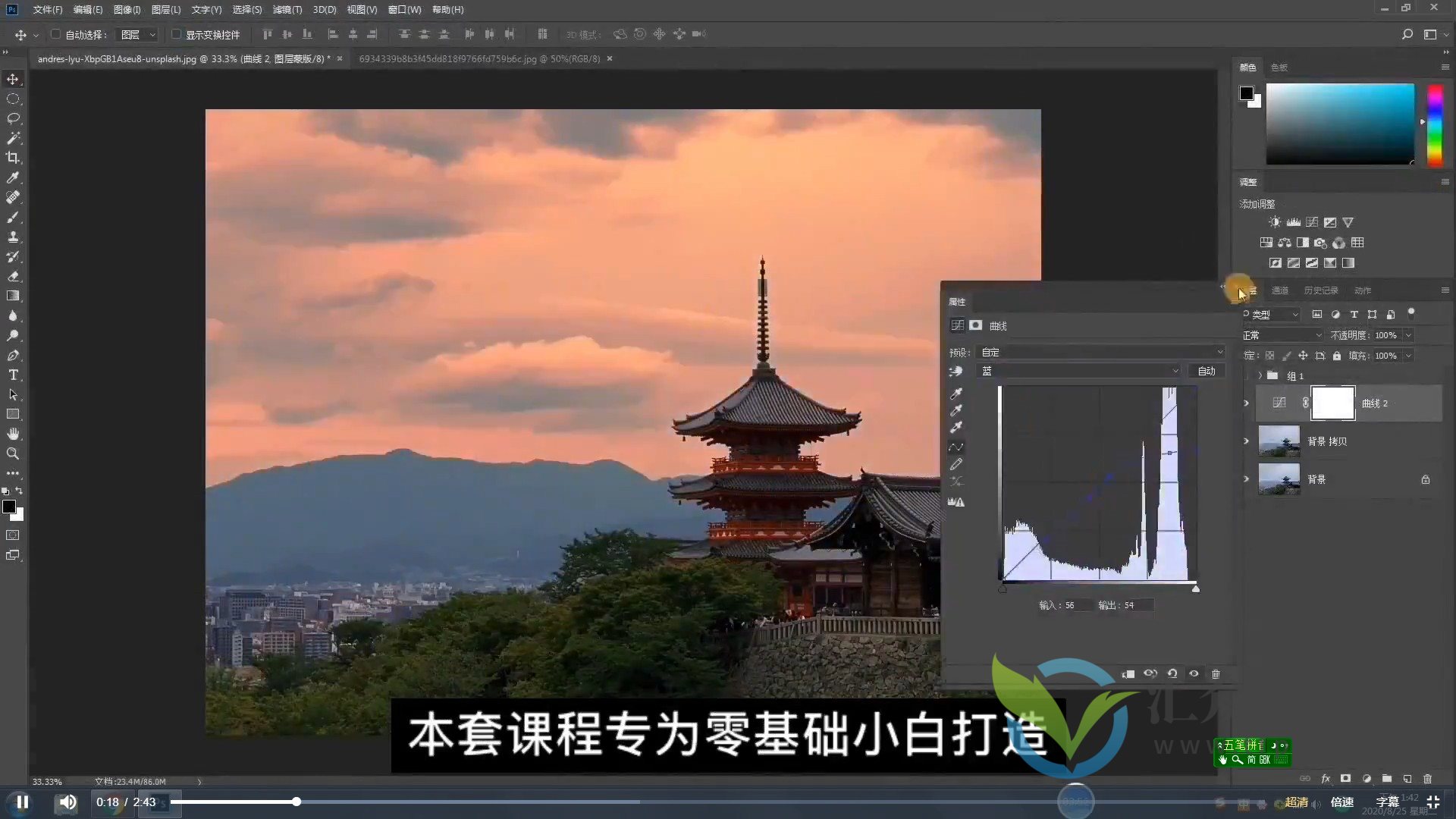Switch to the 历史记录 tab
This screenshot has height=819, width=1456.
(x=1321, y=290)
